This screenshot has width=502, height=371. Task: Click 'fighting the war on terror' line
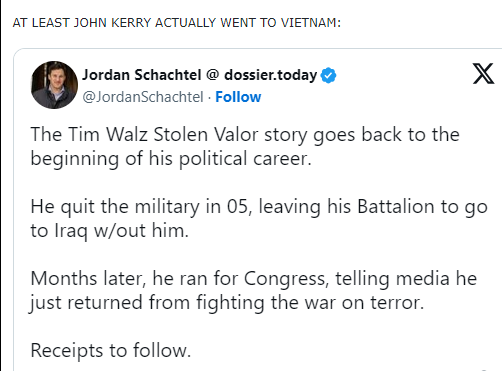coord(226,303)
